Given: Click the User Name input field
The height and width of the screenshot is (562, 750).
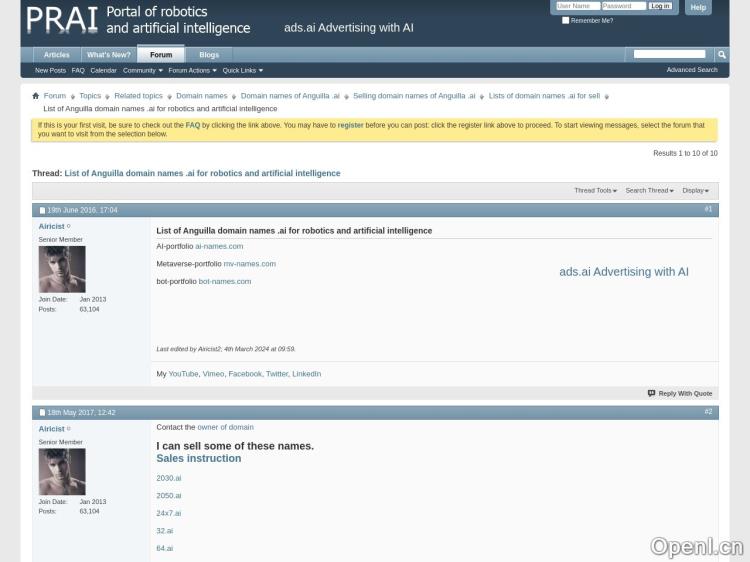Looking at the screenshot, I should coord(577,6).
